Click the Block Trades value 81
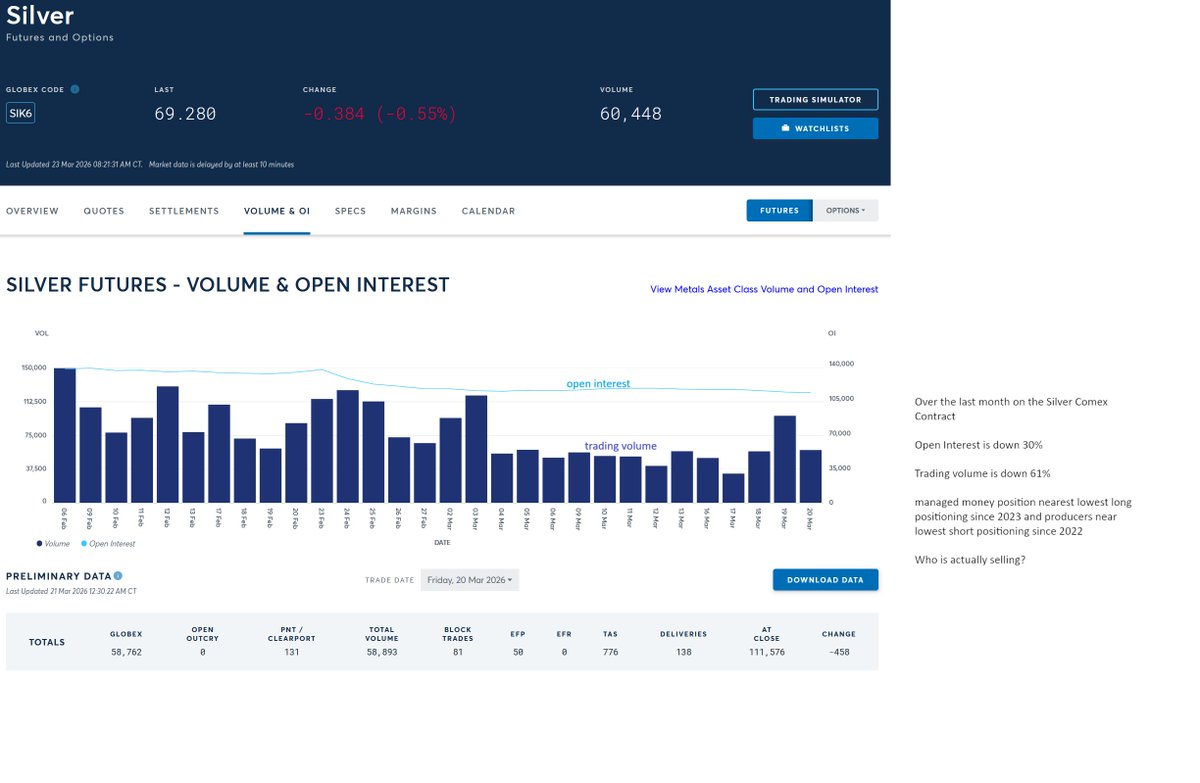 [x=457, y=652]
